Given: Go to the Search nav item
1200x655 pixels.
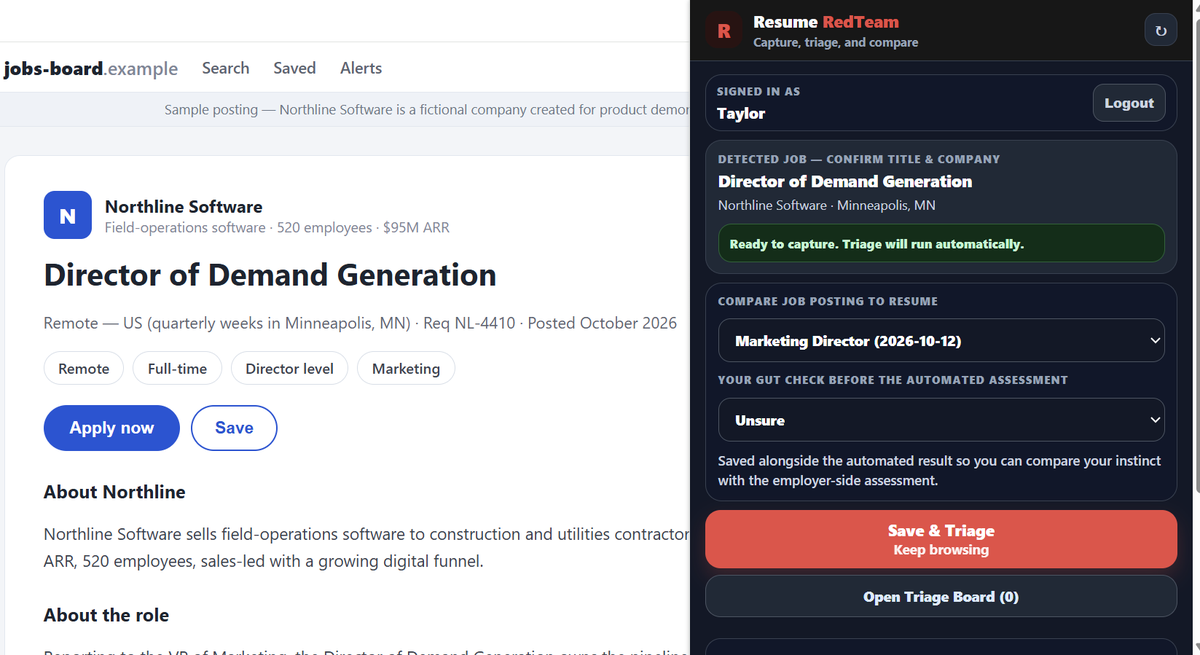Looking at the screenshot, I should pos(225,68).
